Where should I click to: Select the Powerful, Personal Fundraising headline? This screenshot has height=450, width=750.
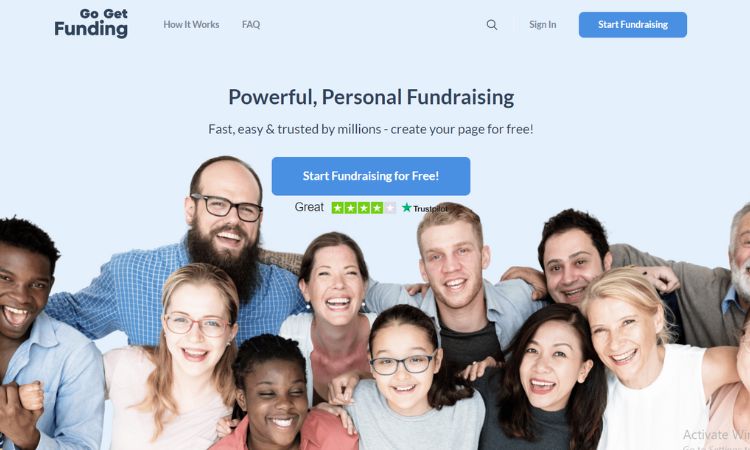[x=371, y=97]
